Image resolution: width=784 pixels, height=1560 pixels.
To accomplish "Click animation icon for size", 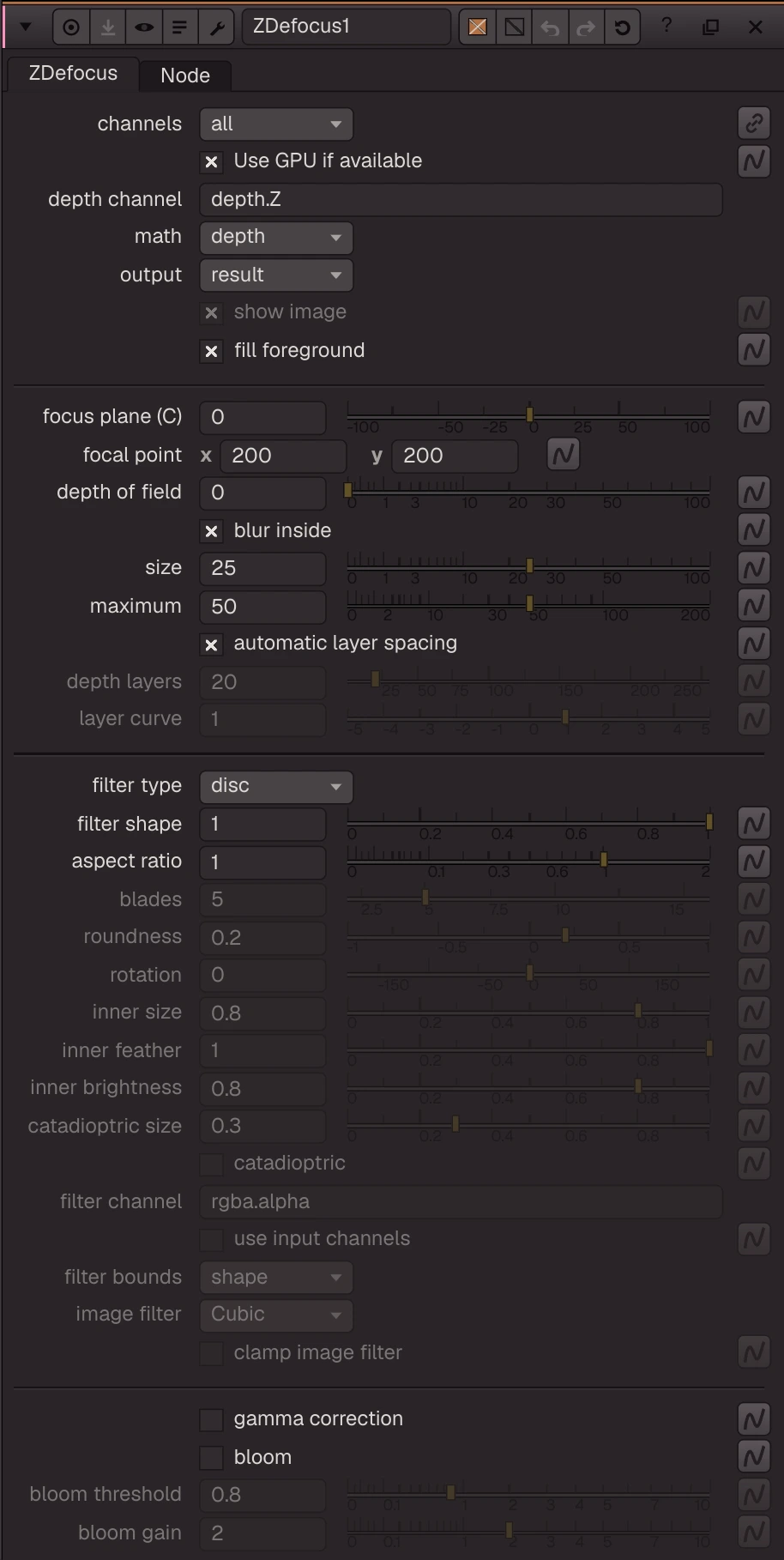I will (754, 568).
